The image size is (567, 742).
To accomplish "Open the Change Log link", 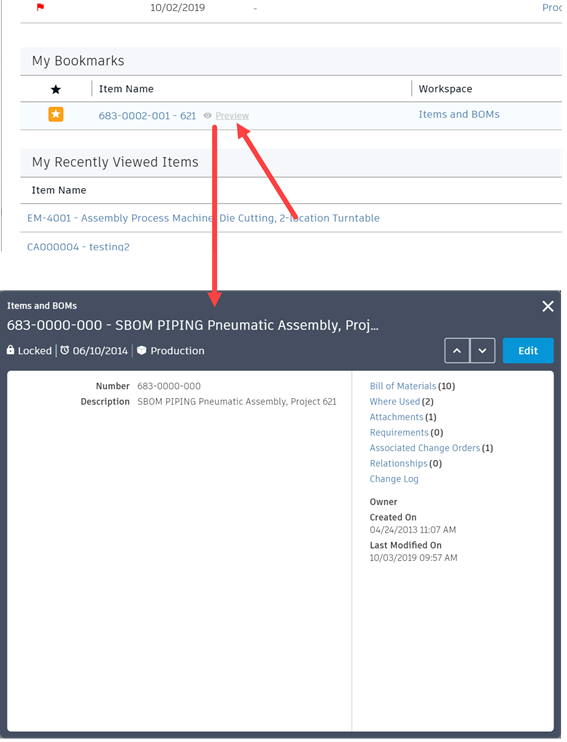I will [x=394, y=479].
